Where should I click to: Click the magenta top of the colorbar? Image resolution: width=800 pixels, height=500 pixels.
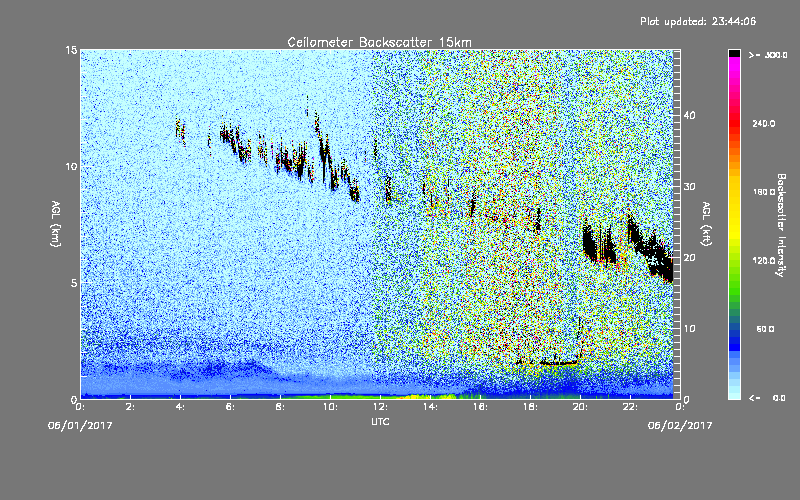[734, 64]
